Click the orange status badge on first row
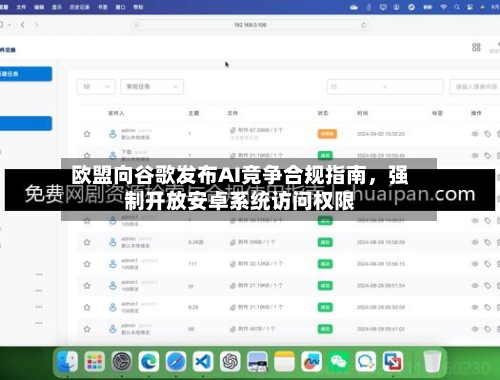 click(327, 134)
